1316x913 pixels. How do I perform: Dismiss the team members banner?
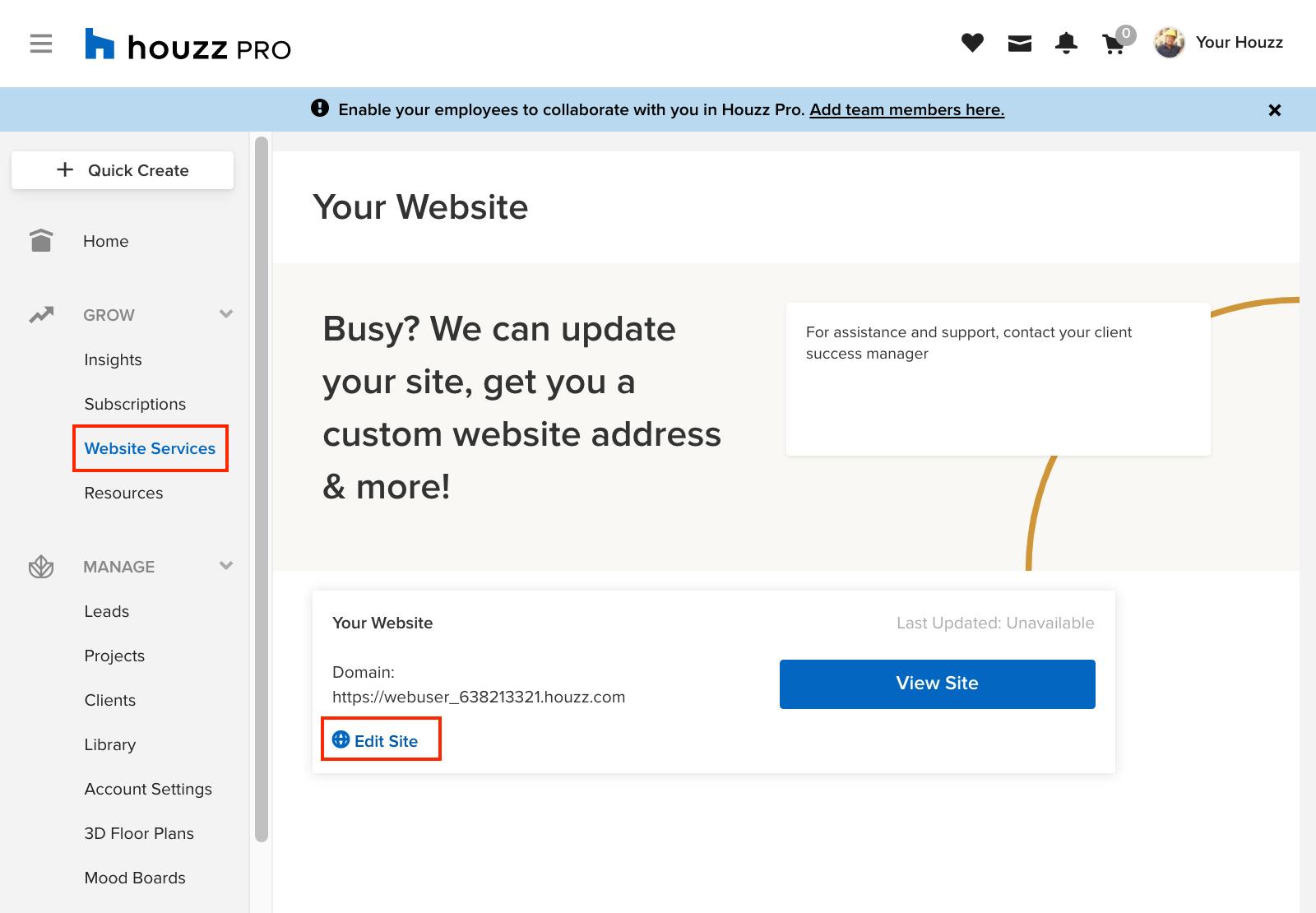1275,109
